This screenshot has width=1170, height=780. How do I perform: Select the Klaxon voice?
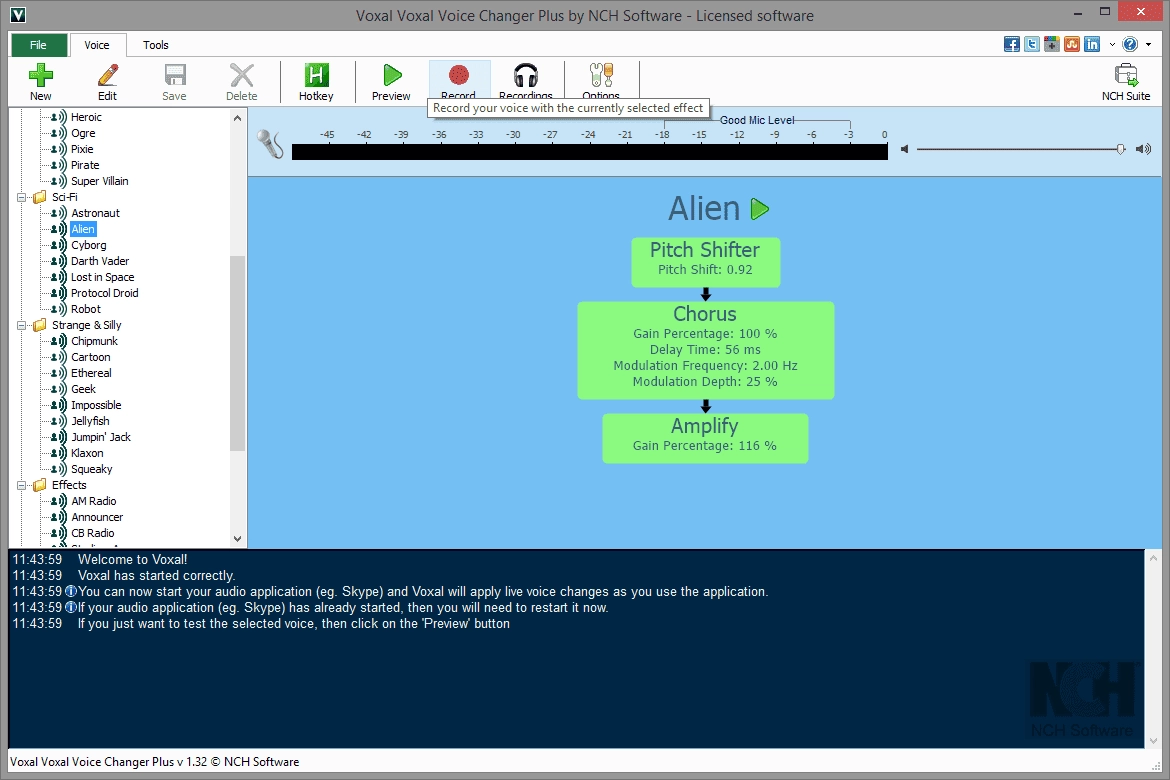tap(87, 454)
